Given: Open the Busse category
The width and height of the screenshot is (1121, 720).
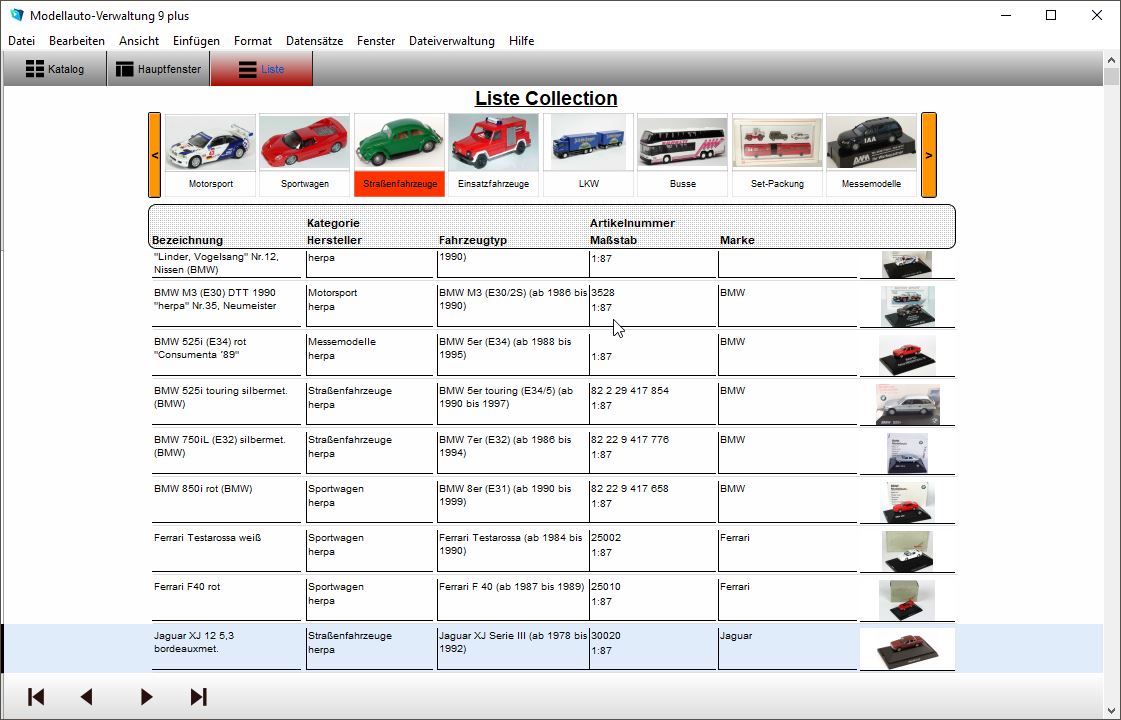Looking at the screenshot, I should click(x=682, y=143).
